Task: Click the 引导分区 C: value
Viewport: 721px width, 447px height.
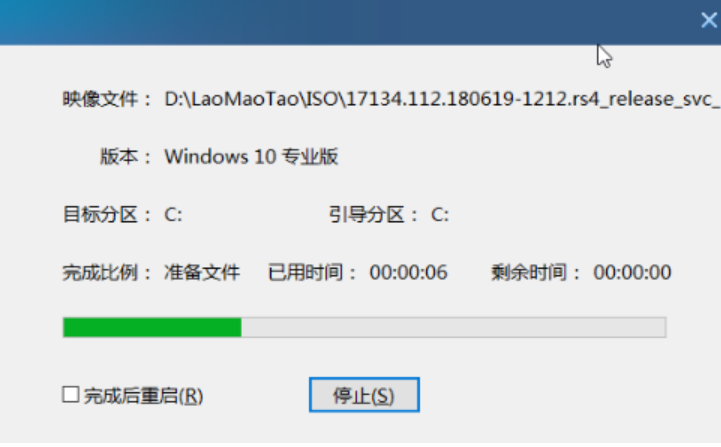Action: 440,215
